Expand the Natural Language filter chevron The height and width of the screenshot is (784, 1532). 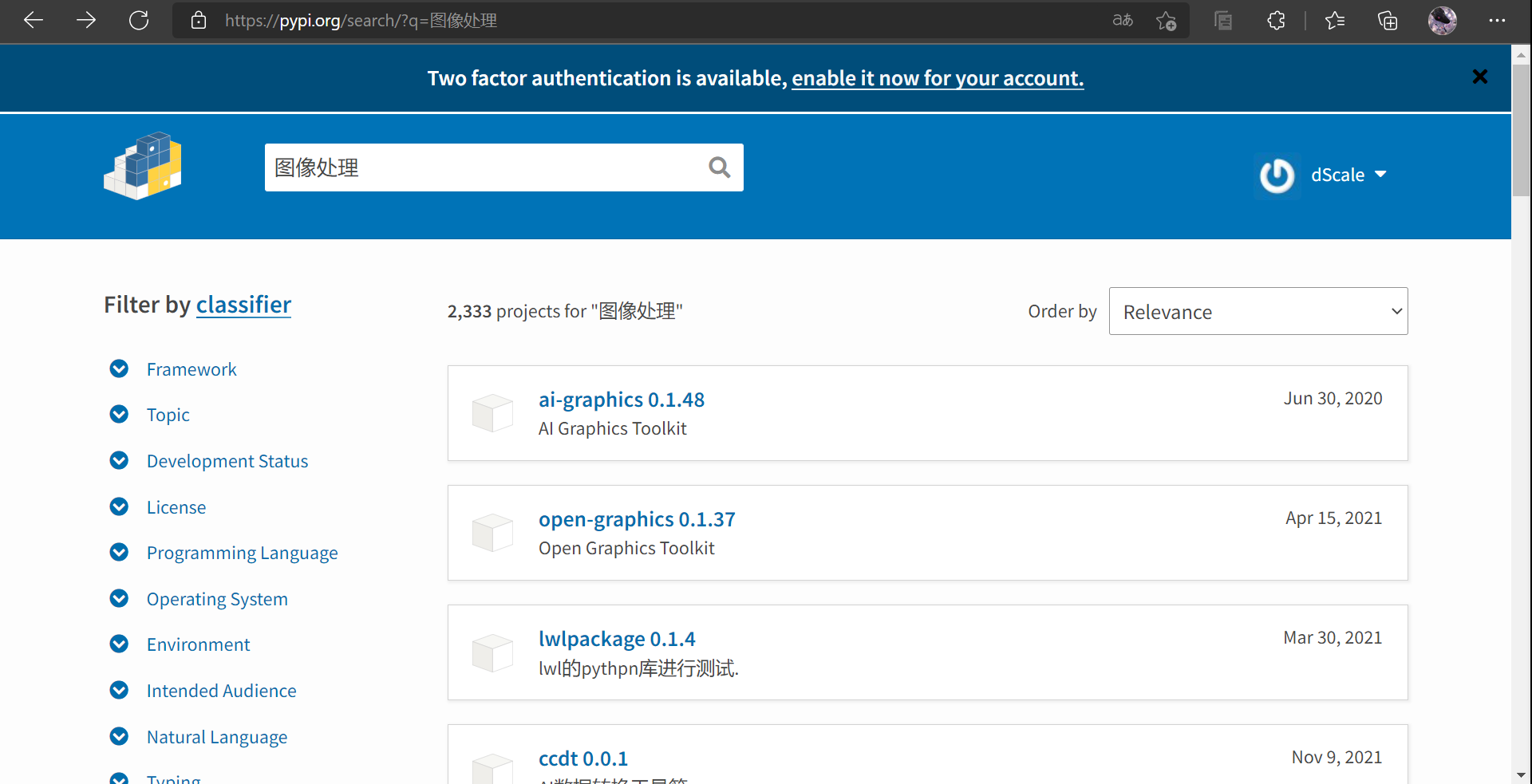(119, 736)
